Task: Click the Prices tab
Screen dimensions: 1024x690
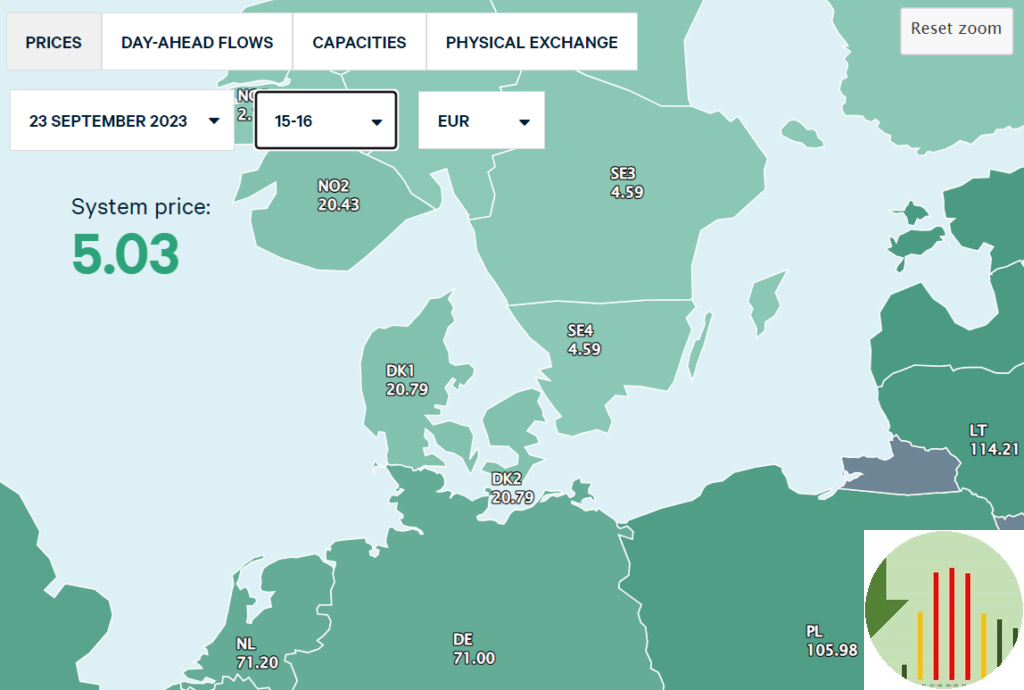Action: 54,43
